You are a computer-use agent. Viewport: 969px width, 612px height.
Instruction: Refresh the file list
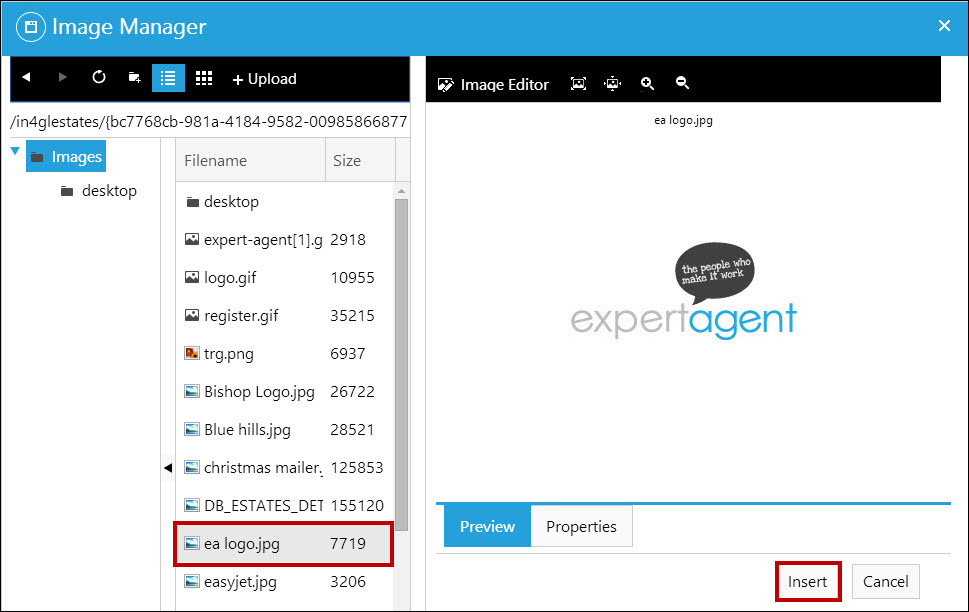[99, 77]
